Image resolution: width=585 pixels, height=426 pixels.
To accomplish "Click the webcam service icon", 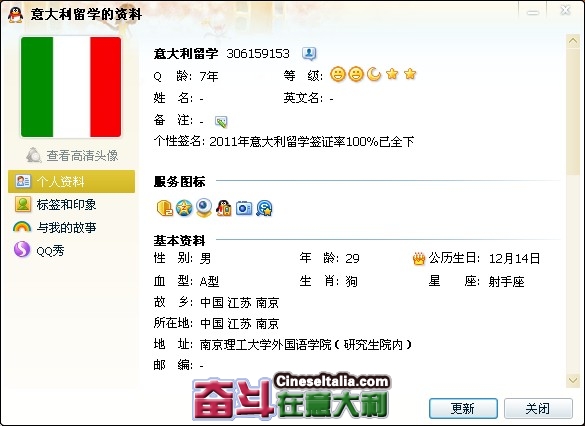I will click(x=204, y=207).
